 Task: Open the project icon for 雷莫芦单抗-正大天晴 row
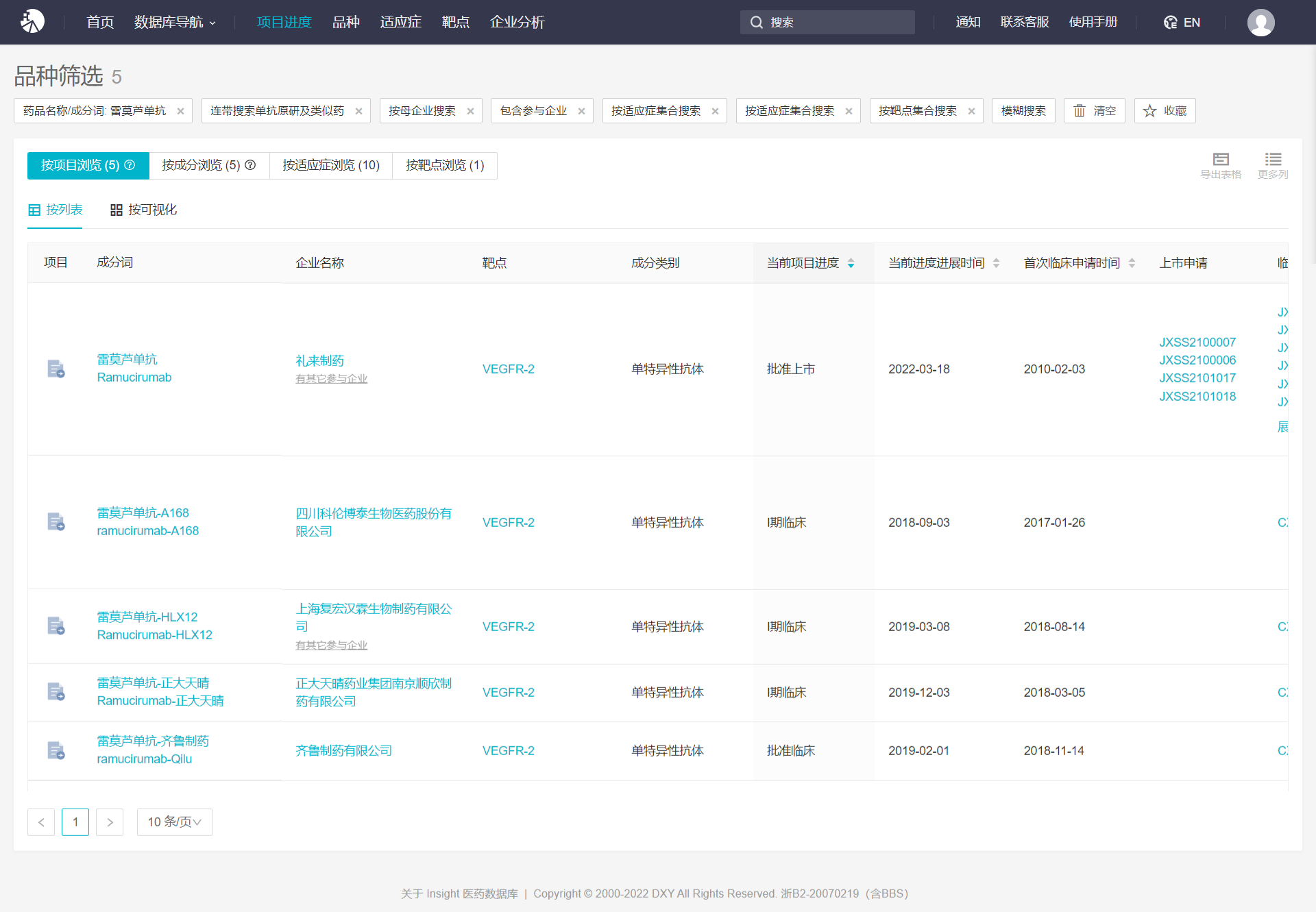click(x=56, y=691)
